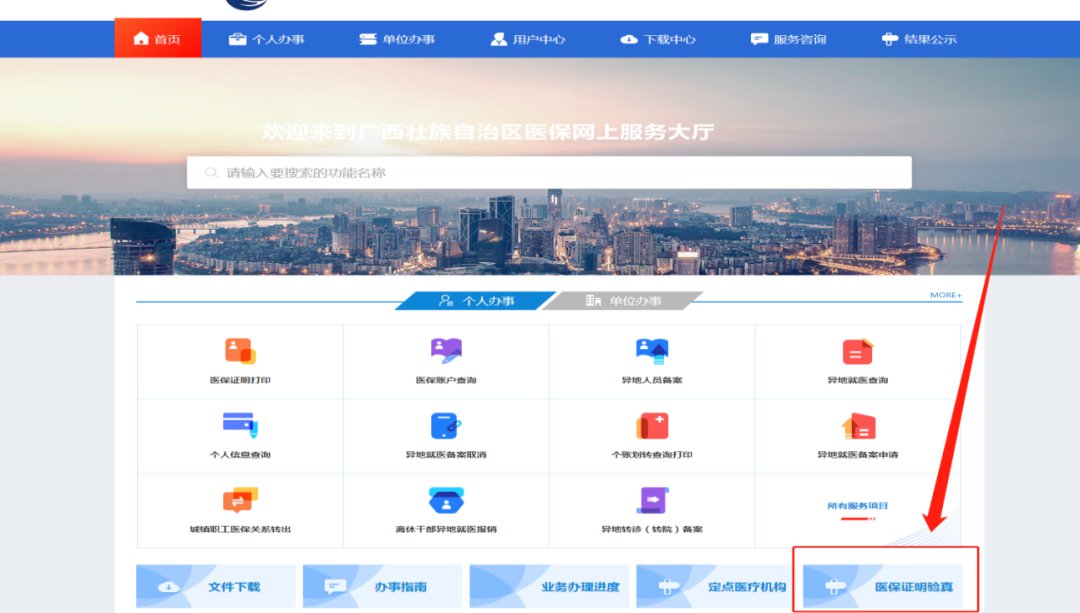The width and height of the screenshot is (1080, 613).
Task: Click the 异地转诊（转院）备案 label
Action: [652, 529]
